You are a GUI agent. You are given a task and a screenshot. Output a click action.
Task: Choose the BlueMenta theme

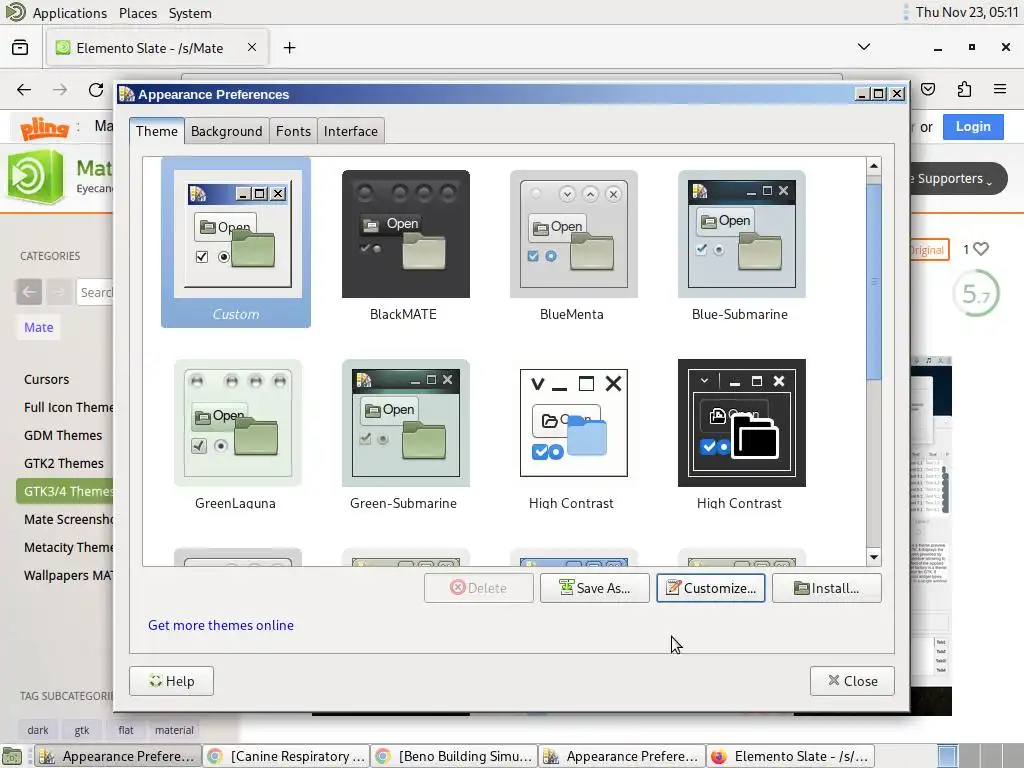pos(573,245)
